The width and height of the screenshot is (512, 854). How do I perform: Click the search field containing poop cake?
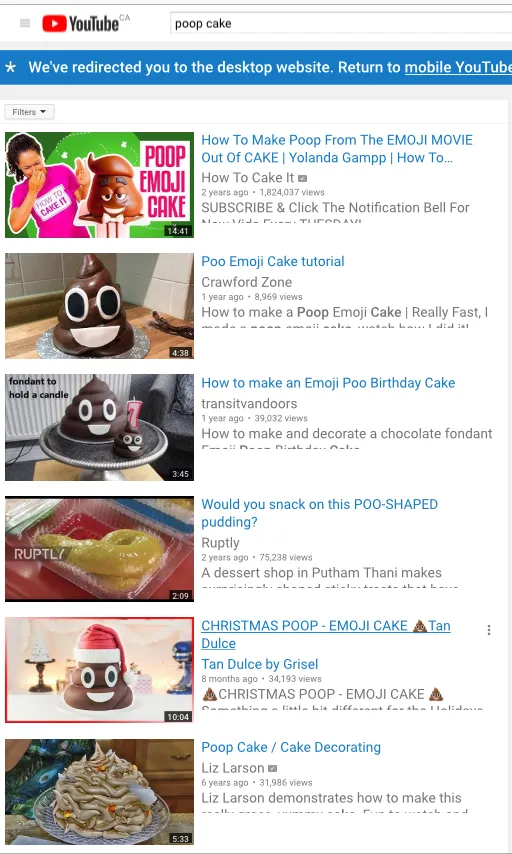pos(341,23)
